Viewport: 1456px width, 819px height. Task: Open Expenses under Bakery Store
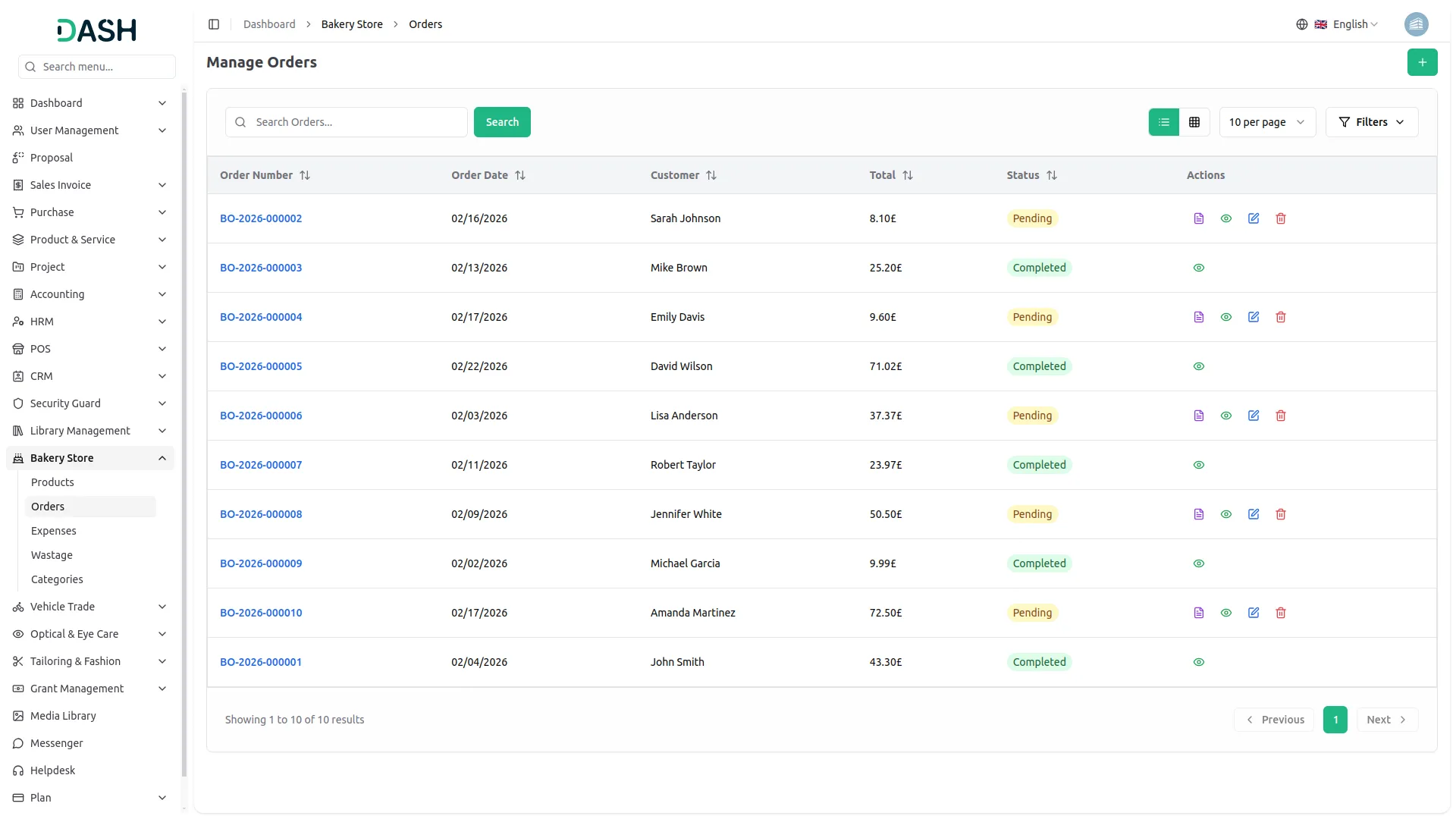[x=54, y=531]
